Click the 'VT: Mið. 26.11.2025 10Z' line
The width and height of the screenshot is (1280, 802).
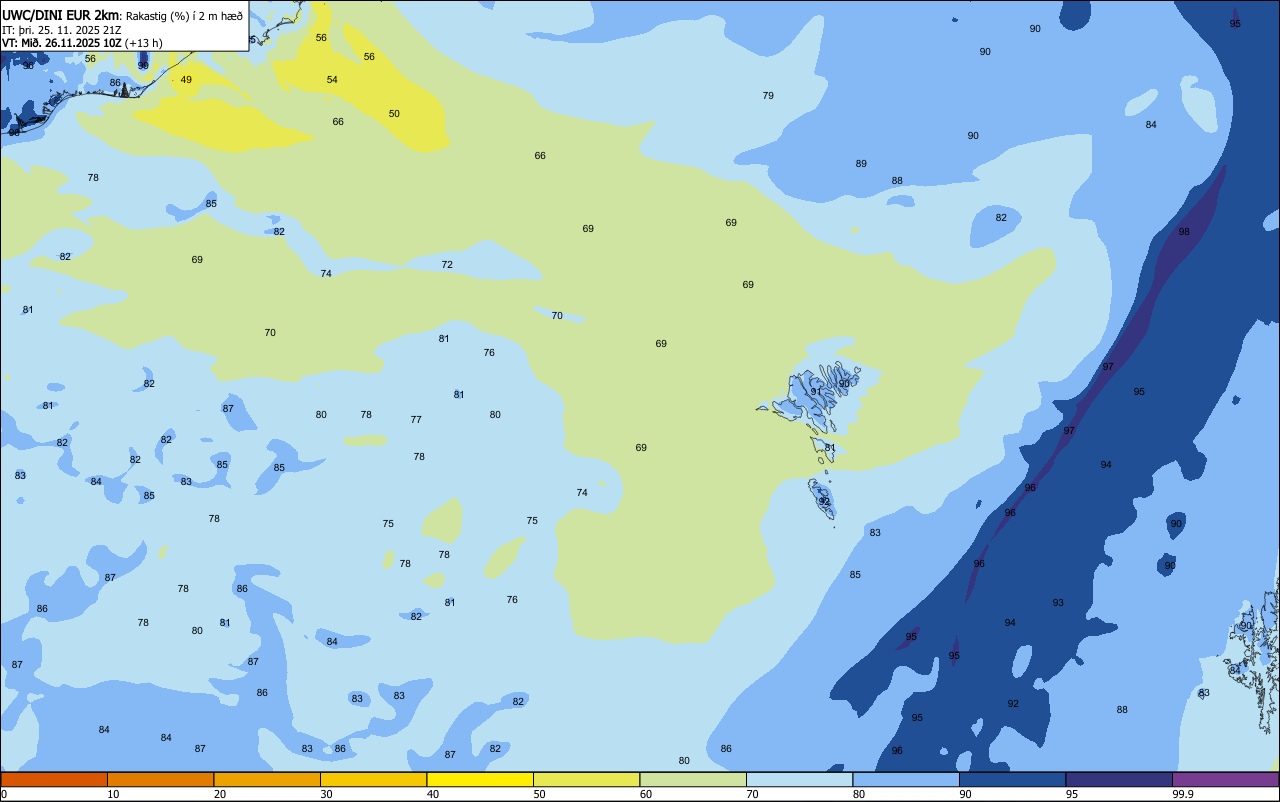(62, 42)
